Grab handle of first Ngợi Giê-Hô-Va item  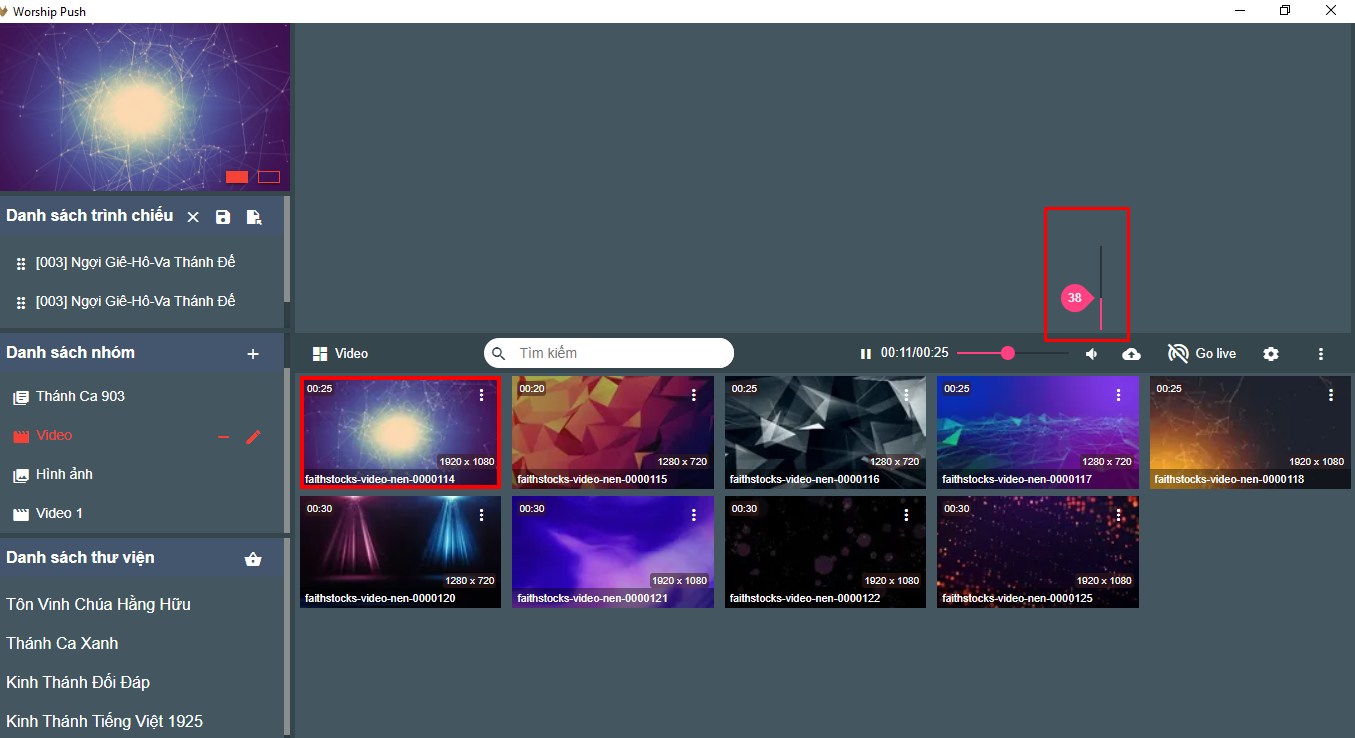(x=20, y=264)
